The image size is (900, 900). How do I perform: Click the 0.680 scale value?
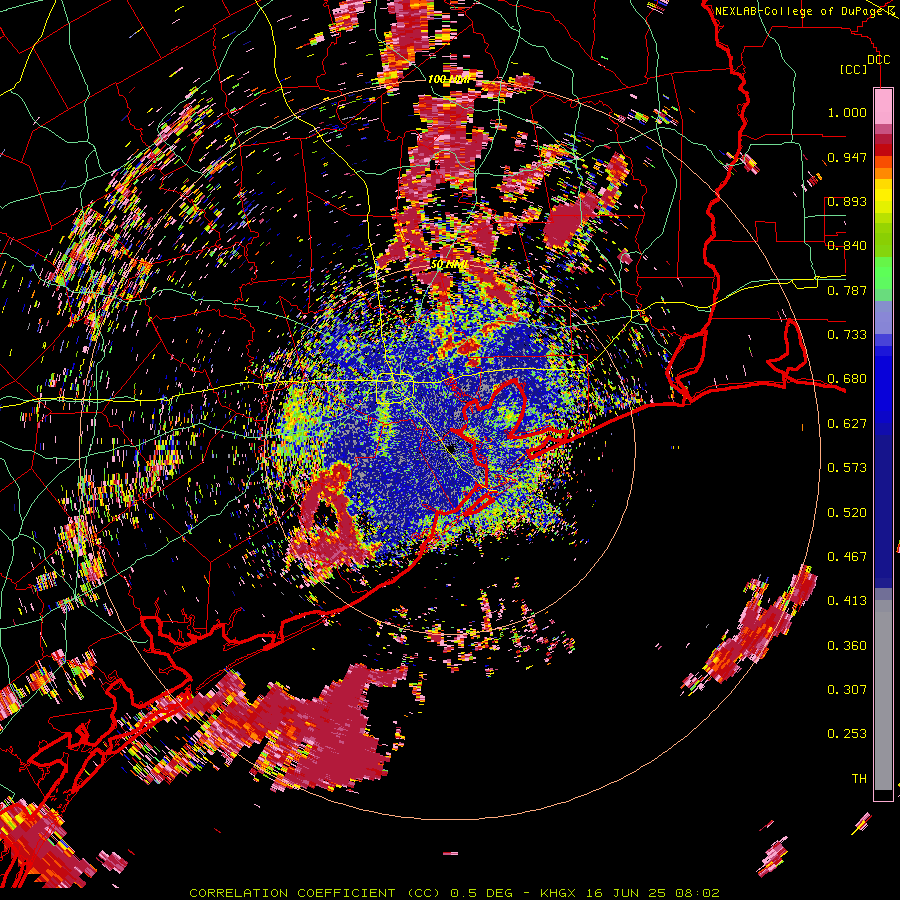(847, 379)
